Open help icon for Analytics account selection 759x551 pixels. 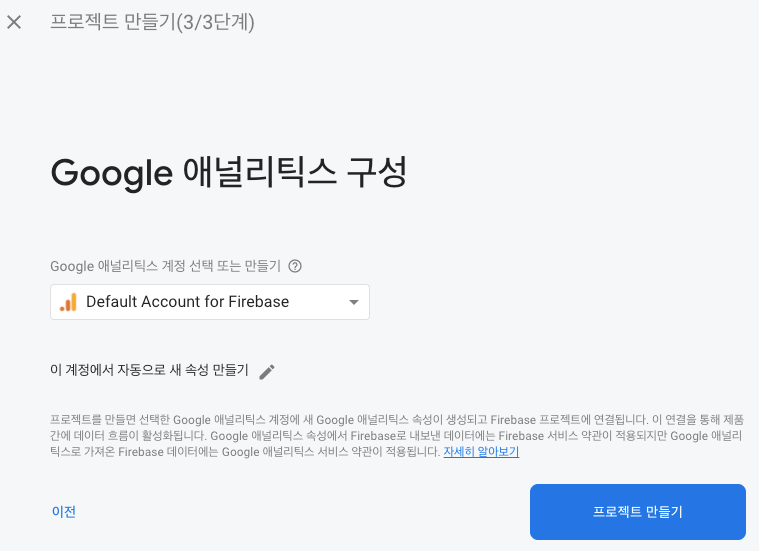tap(295, 266)
